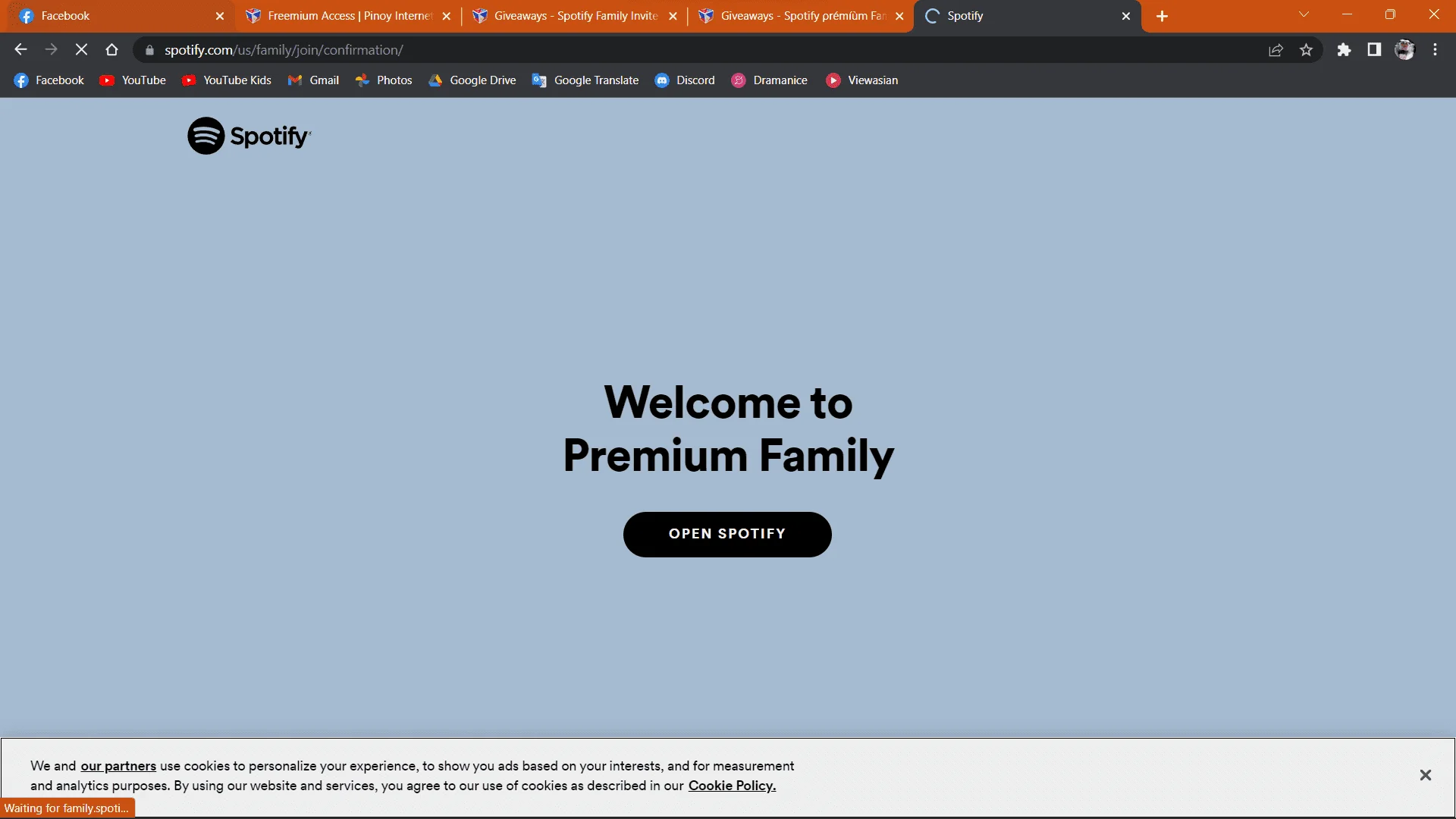Open the Gmail bookmark
Image resolution: width=1456 pixels, height=819 pixels.
(313, 80)
